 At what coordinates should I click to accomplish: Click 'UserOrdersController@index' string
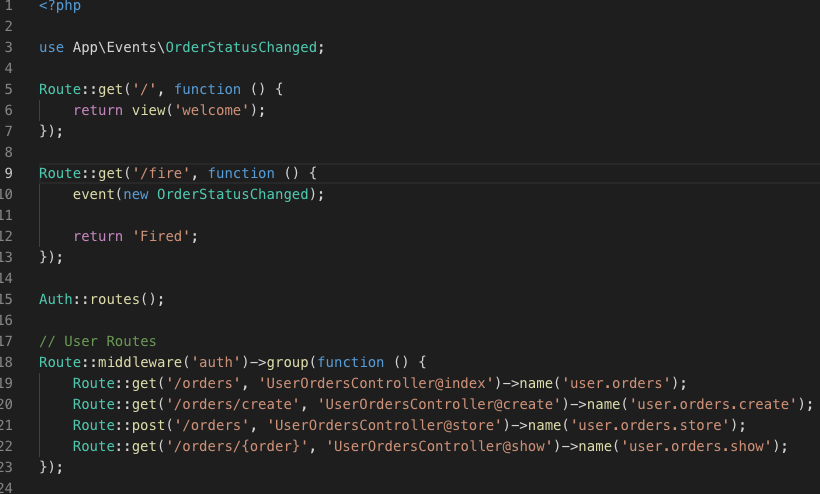pyautogui.click(x=376, y=383)
